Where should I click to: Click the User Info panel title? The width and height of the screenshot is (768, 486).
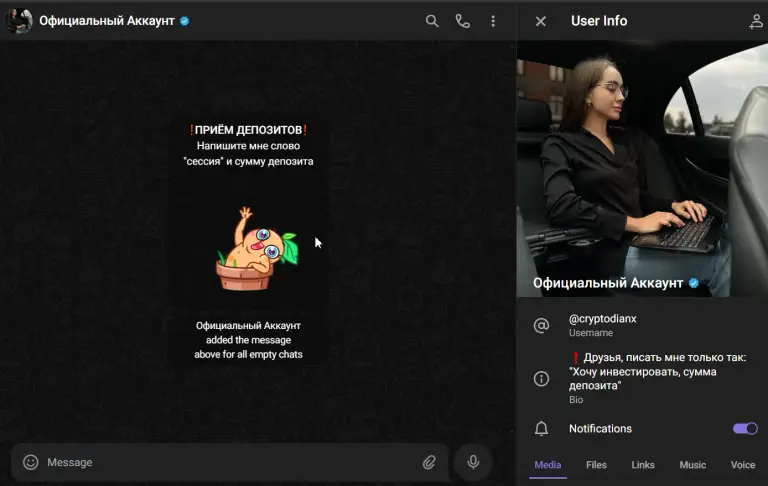(x=599, y=21)
